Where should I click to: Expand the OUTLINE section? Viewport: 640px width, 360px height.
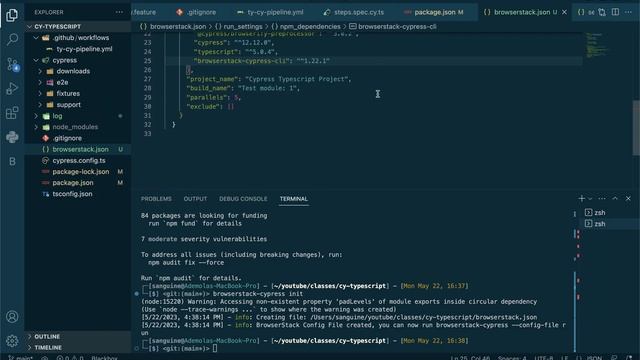click(x=78, y=336)
